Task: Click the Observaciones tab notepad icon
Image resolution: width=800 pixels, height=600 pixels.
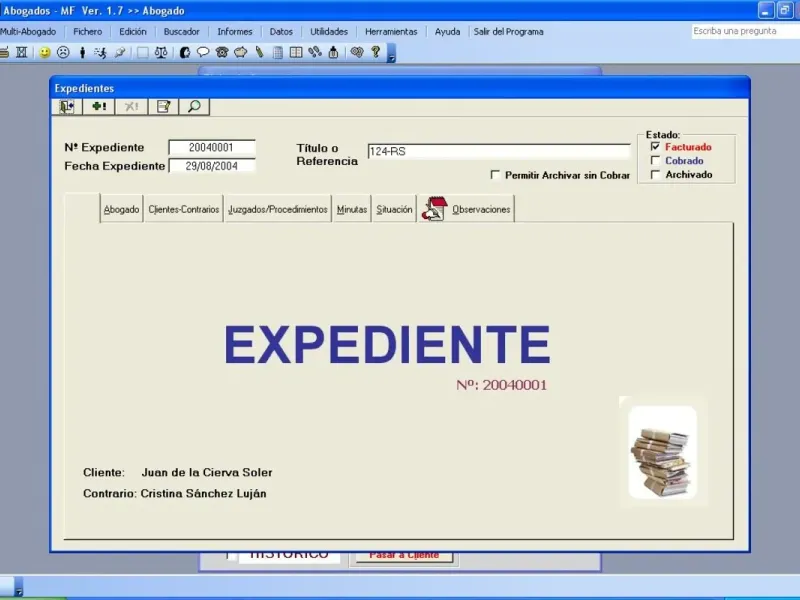Action: click(434, 209)
